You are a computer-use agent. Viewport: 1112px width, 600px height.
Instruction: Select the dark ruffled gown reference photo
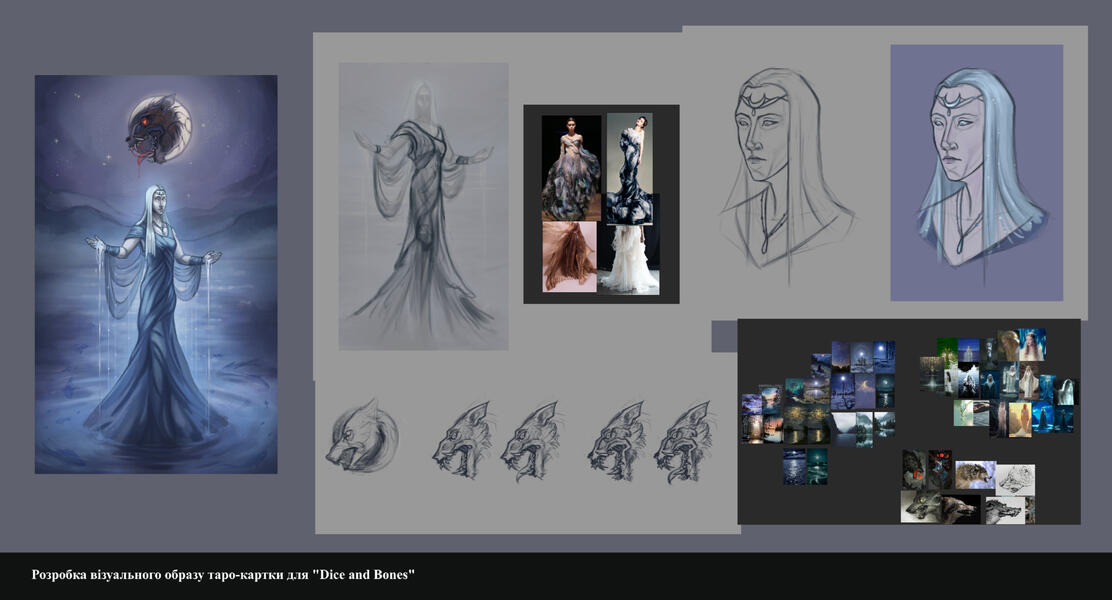click(x=630, y=167)
